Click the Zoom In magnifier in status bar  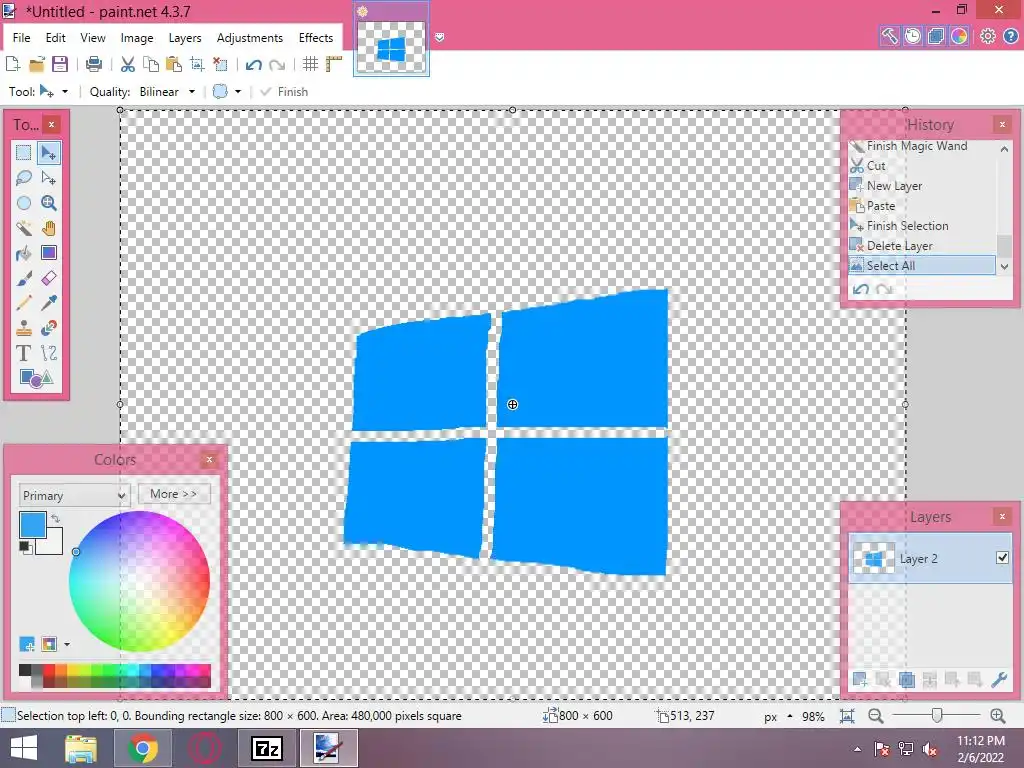[x=998, y=716]
